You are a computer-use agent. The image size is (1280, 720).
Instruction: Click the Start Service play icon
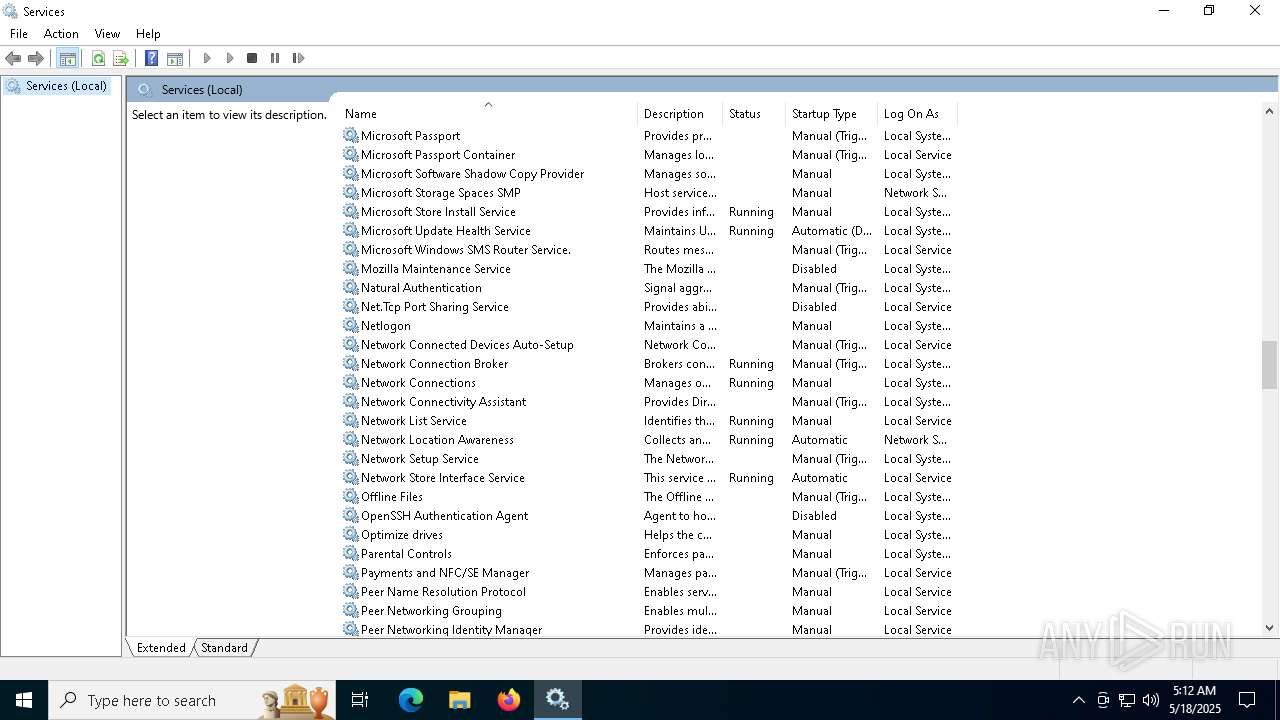207,59
